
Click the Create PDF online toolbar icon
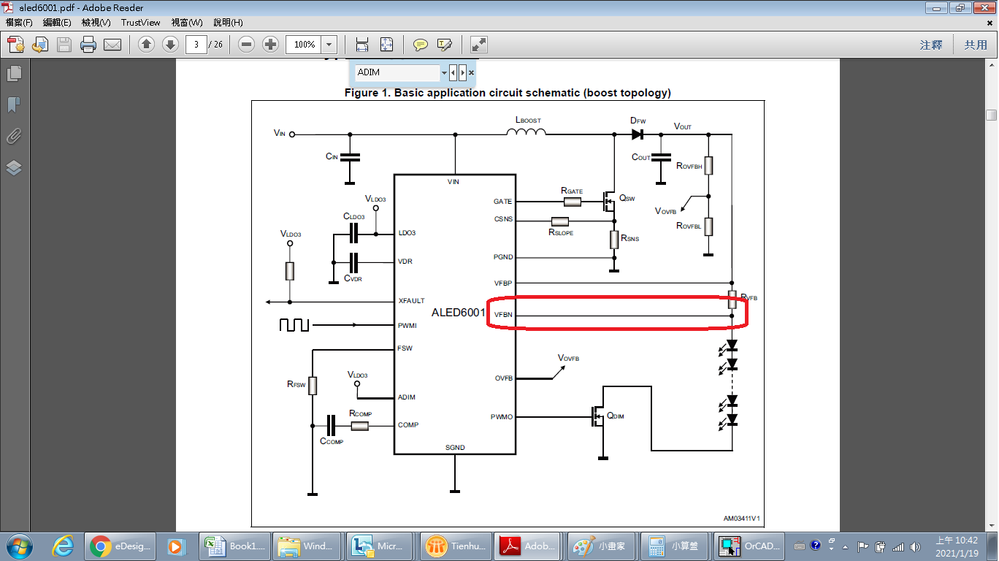[16, 45]
